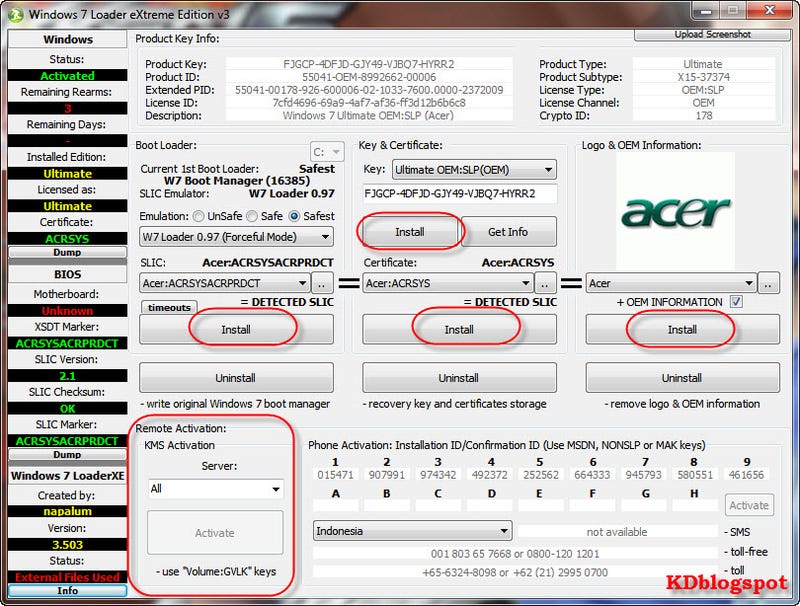Click the Motherboard value Unknown
The height and width of the screenshot is (606, 800).
click(67, 311)
